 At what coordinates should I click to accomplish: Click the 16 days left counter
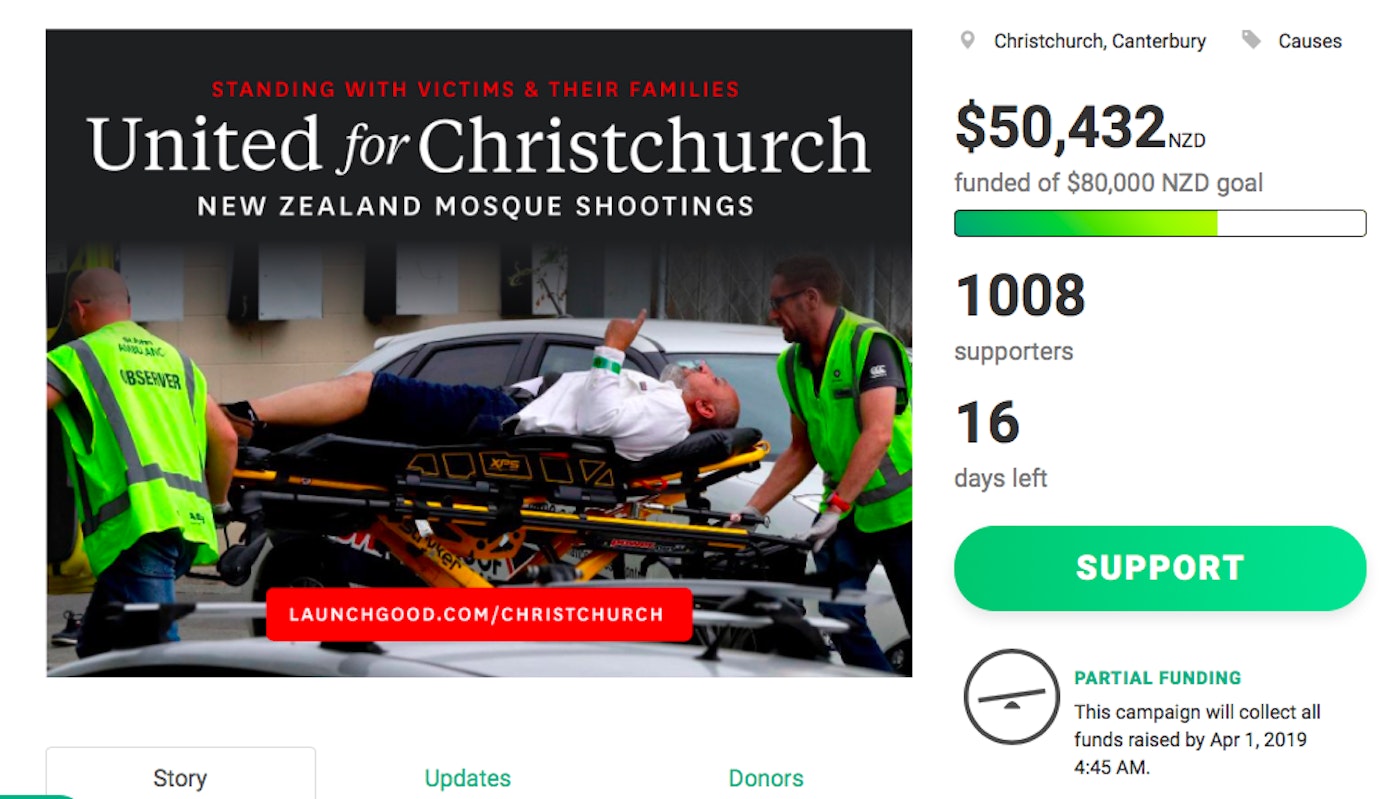pyautogui.click(x=988, y=423)
